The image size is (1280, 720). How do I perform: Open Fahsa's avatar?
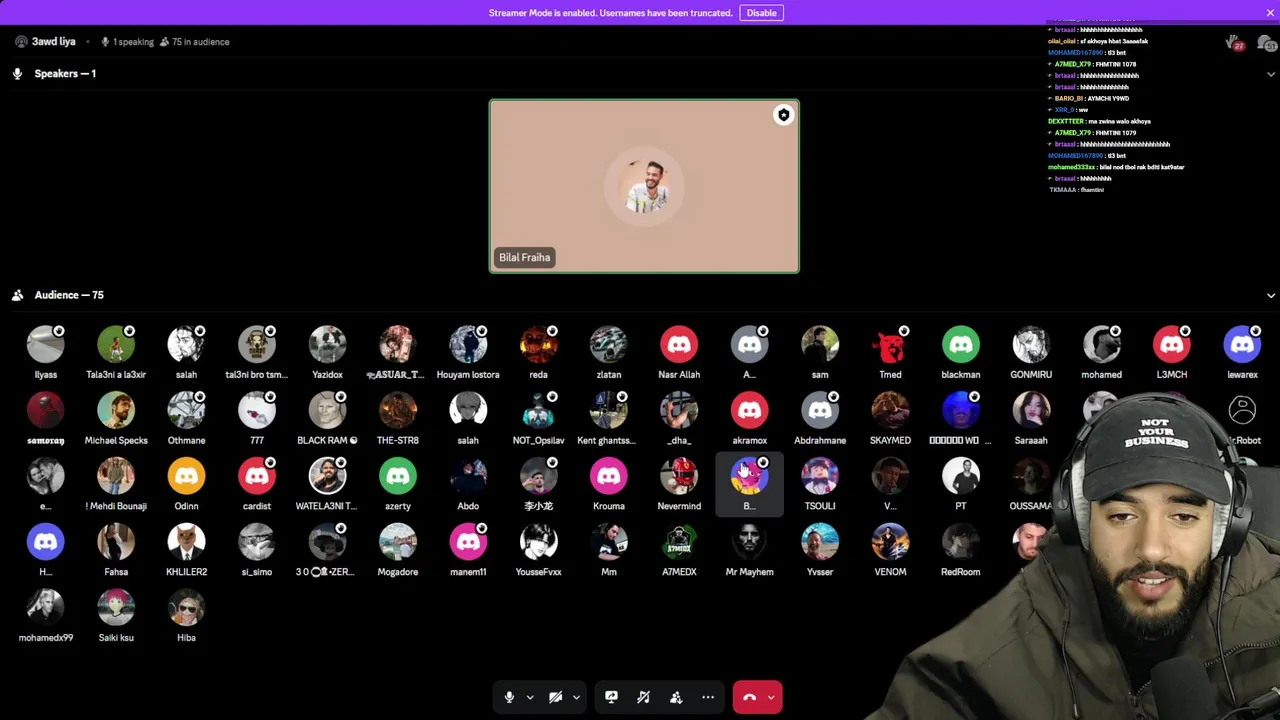click(116, 542)
